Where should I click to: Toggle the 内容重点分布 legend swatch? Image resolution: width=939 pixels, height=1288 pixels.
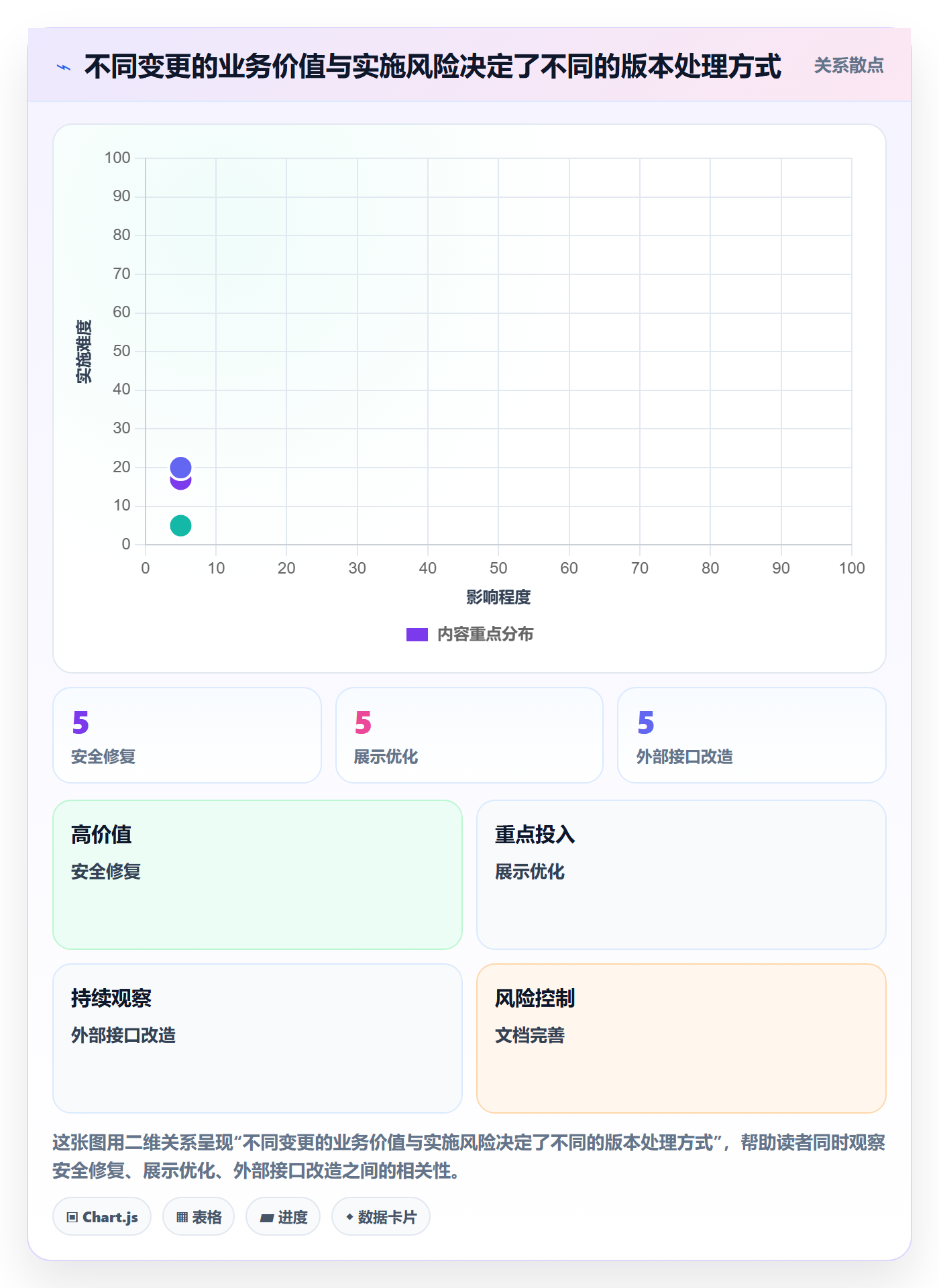417,635
